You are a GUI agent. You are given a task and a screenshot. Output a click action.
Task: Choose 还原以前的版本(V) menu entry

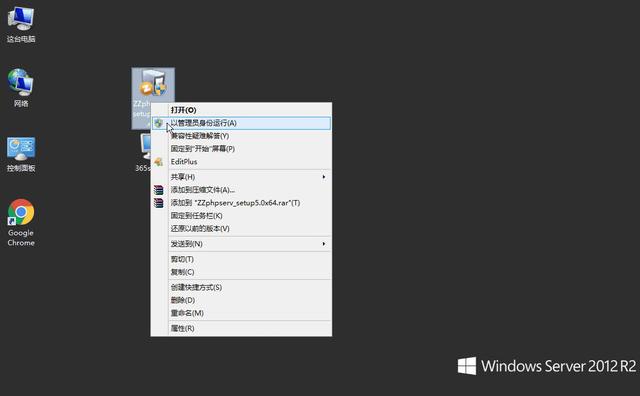(x=241, y=229)
